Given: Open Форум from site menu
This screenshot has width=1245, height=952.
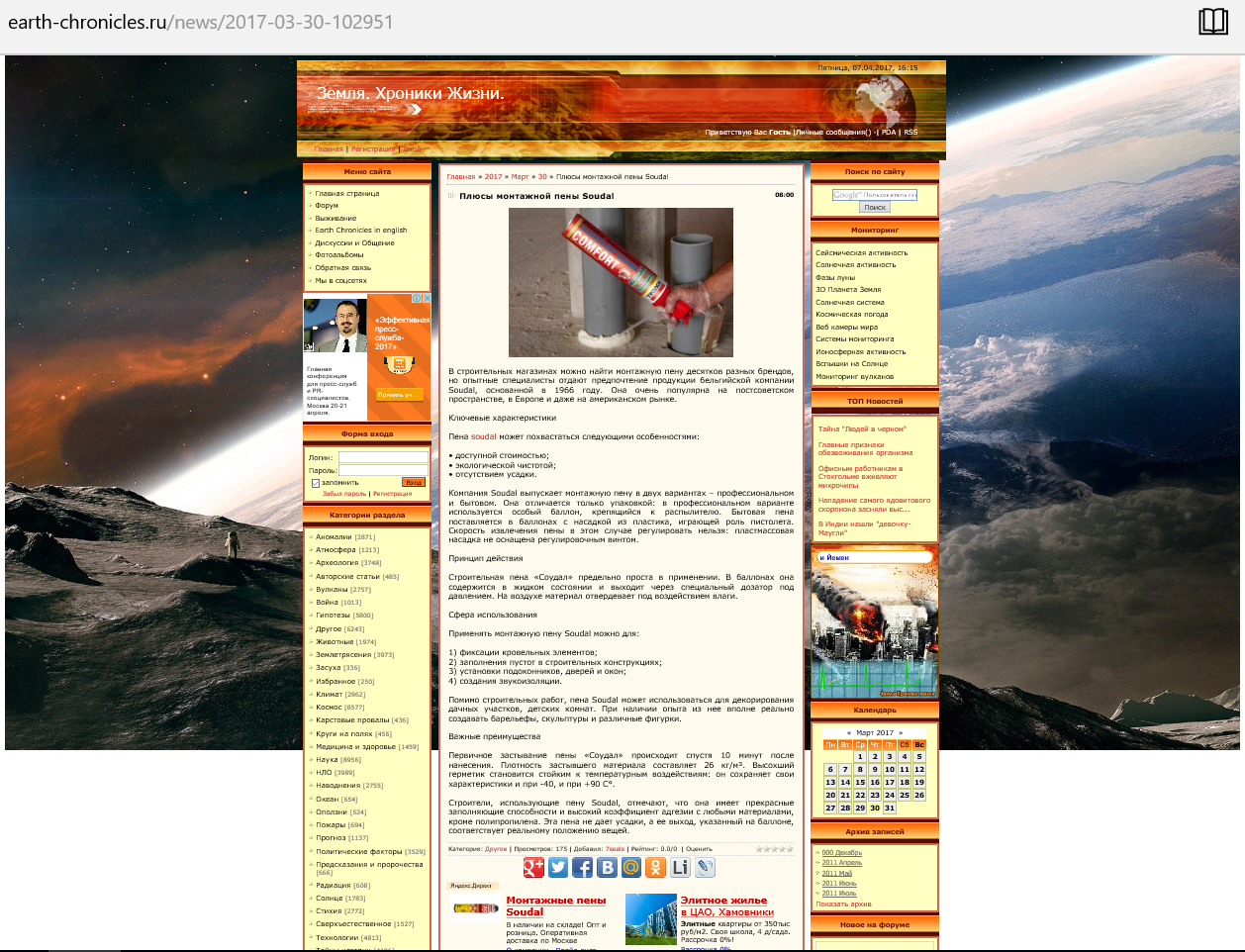Looking at the screenshot, I should point(327,206).
